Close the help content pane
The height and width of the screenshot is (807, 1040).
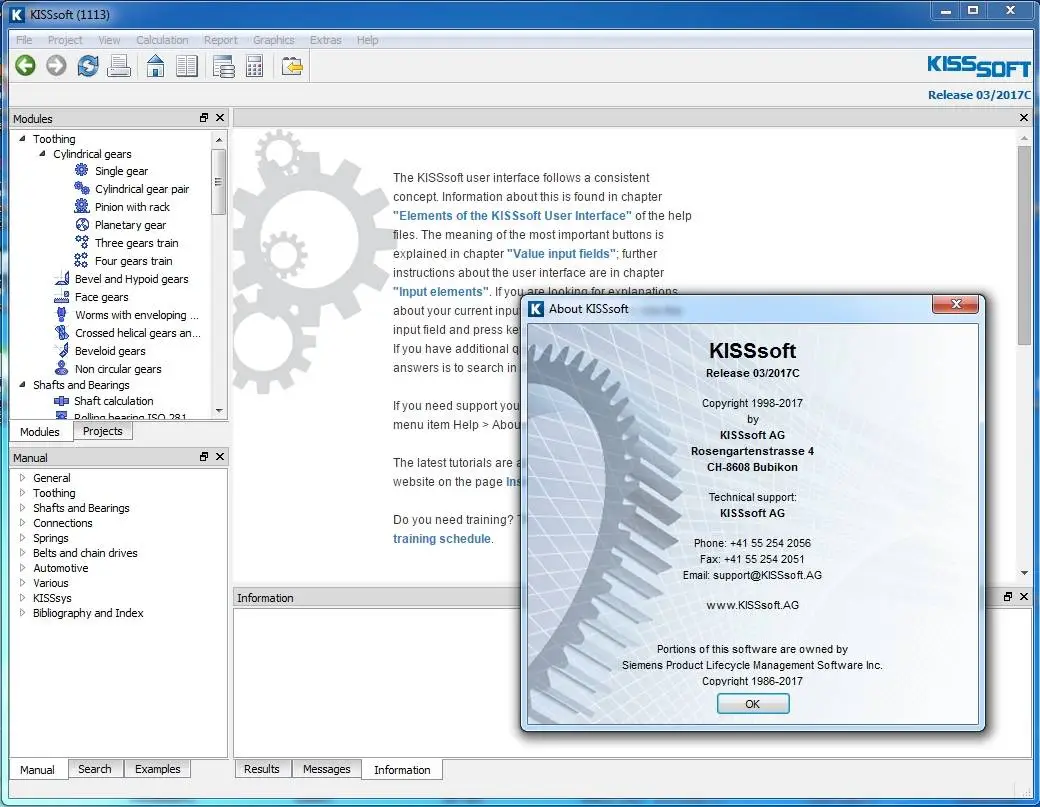[1023, 118]
